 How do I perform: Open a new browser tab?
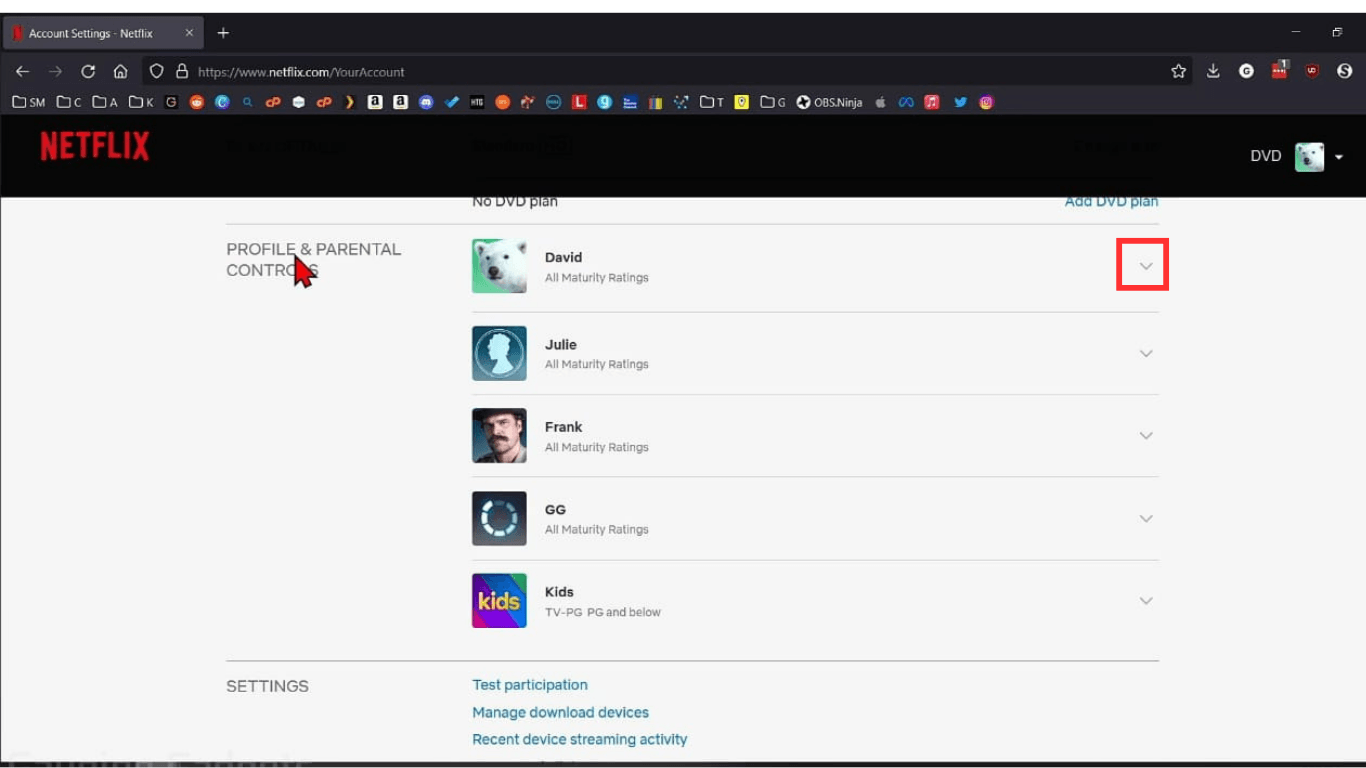click(223, 33)
